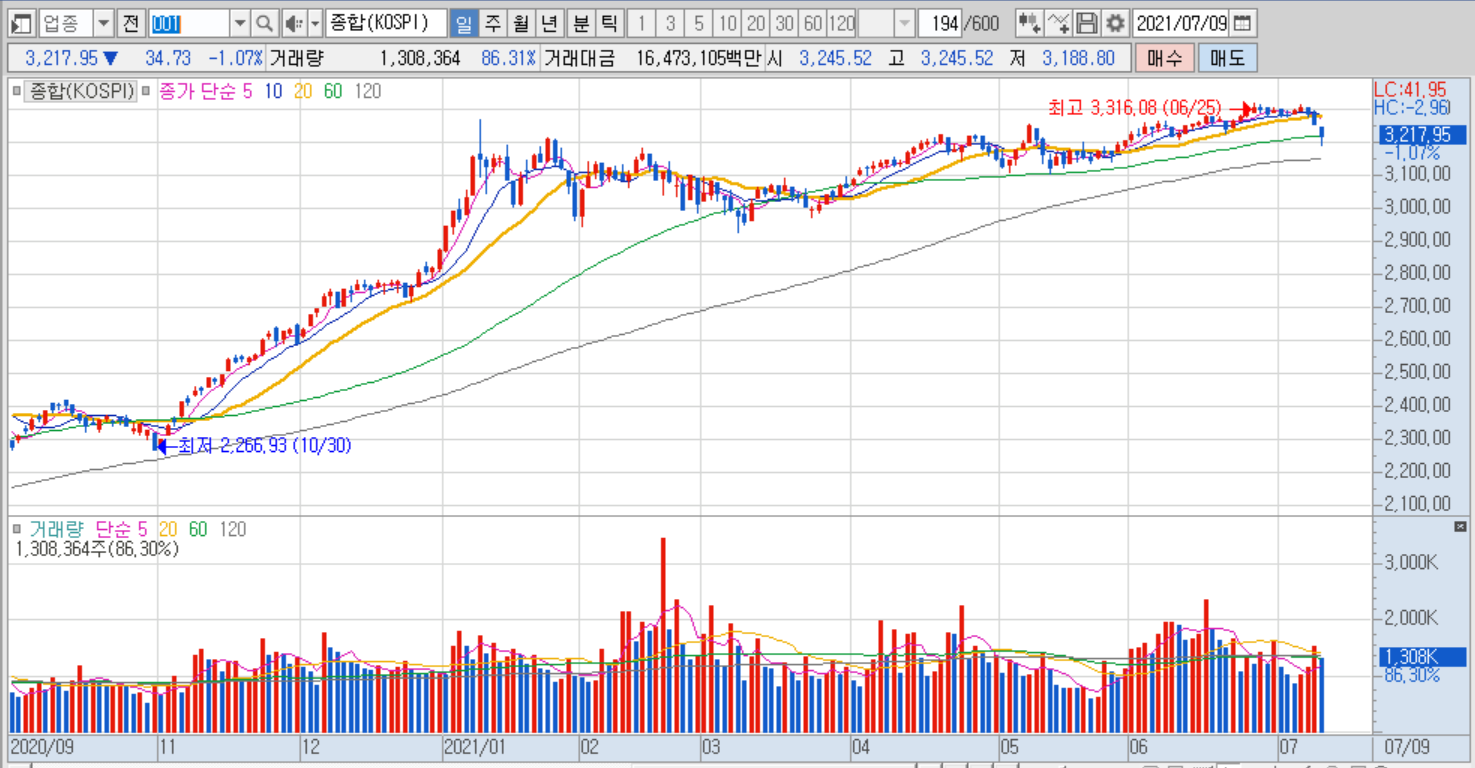Choose the 20 interval button

pos(756,23)
